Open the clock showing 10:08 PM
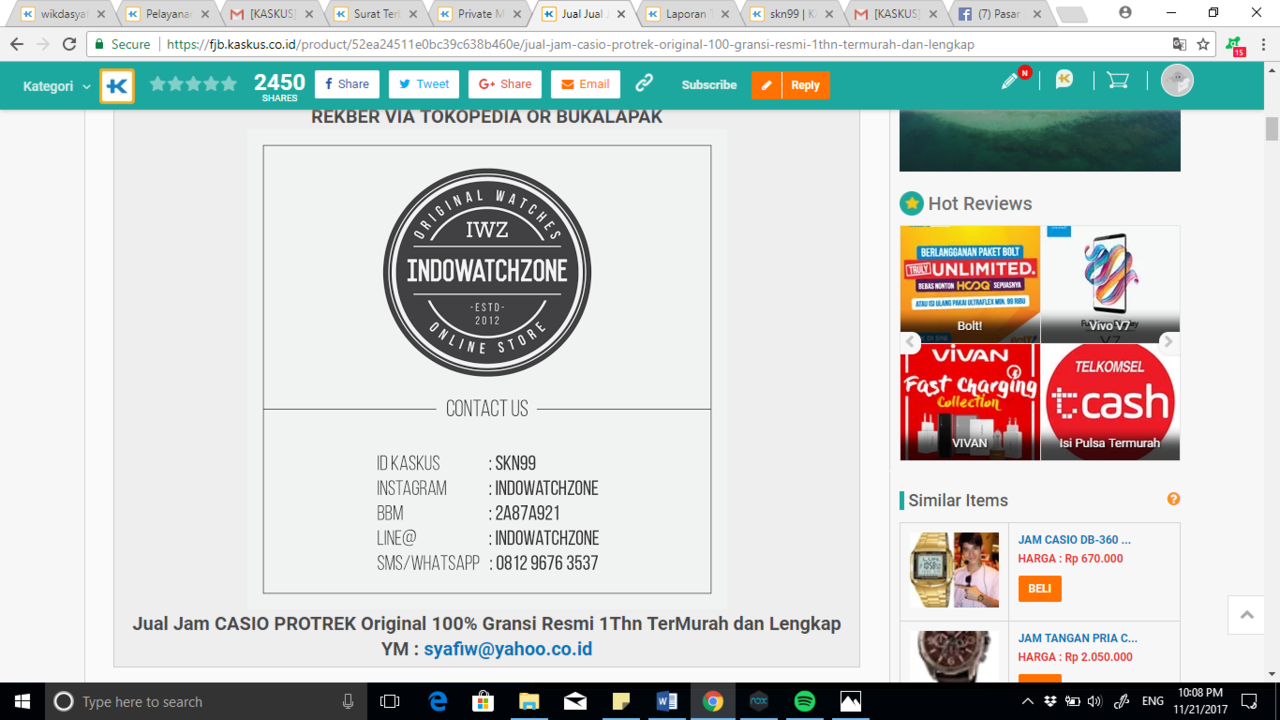The height and width of the screenshot is (720, 1280). [1200, 701]
